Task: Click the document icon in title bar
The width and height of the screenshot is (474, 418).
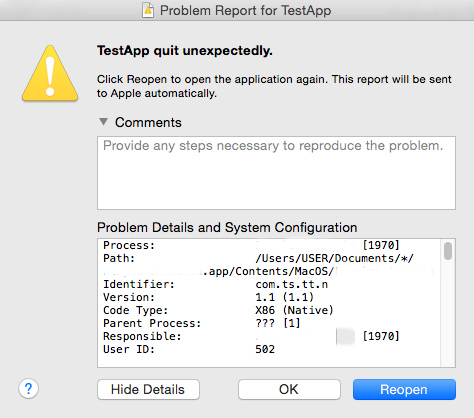Action: click(x=148, y=10)
